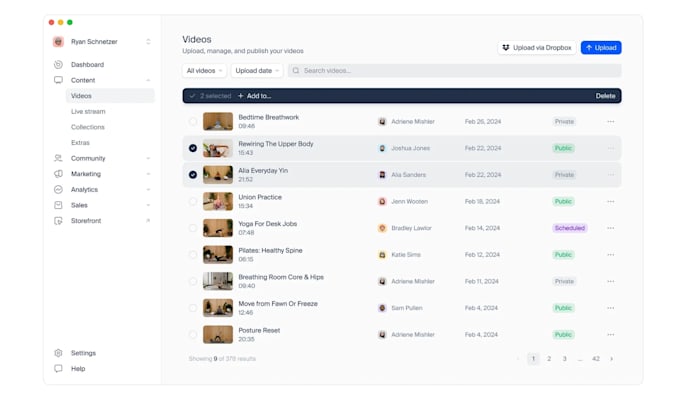Open Extras in the sidebar
The width and height of the screenshot is (680, 394).
[80, 143]
